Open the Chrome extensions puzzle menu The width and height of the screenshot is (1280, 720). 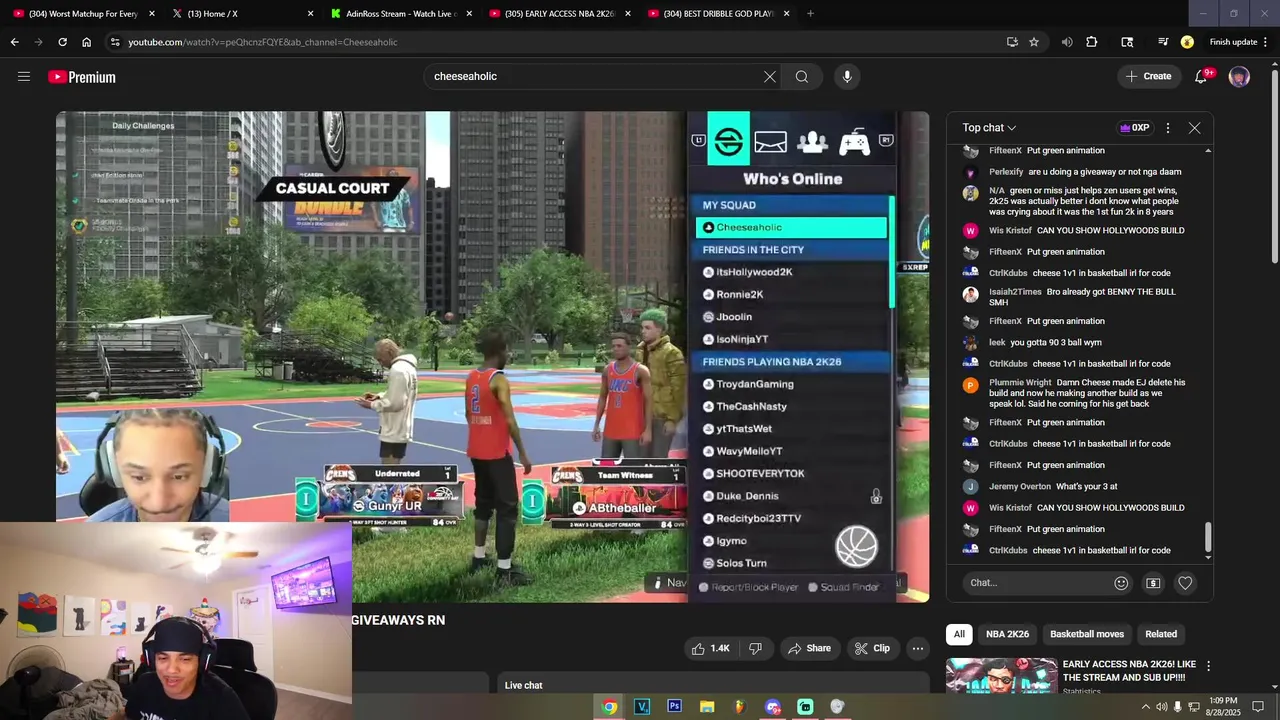[1091, 42]
